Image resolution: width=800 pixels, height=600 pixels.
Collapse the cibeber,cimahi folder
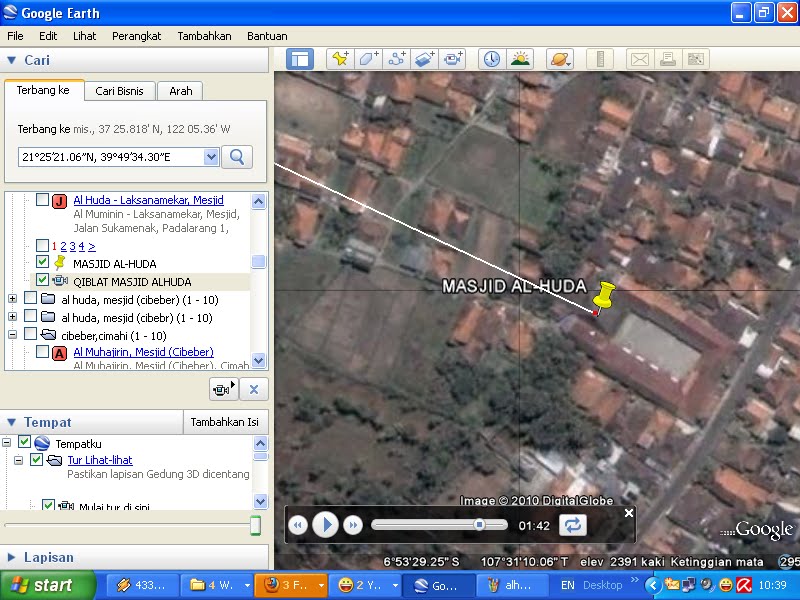[12, 335]
